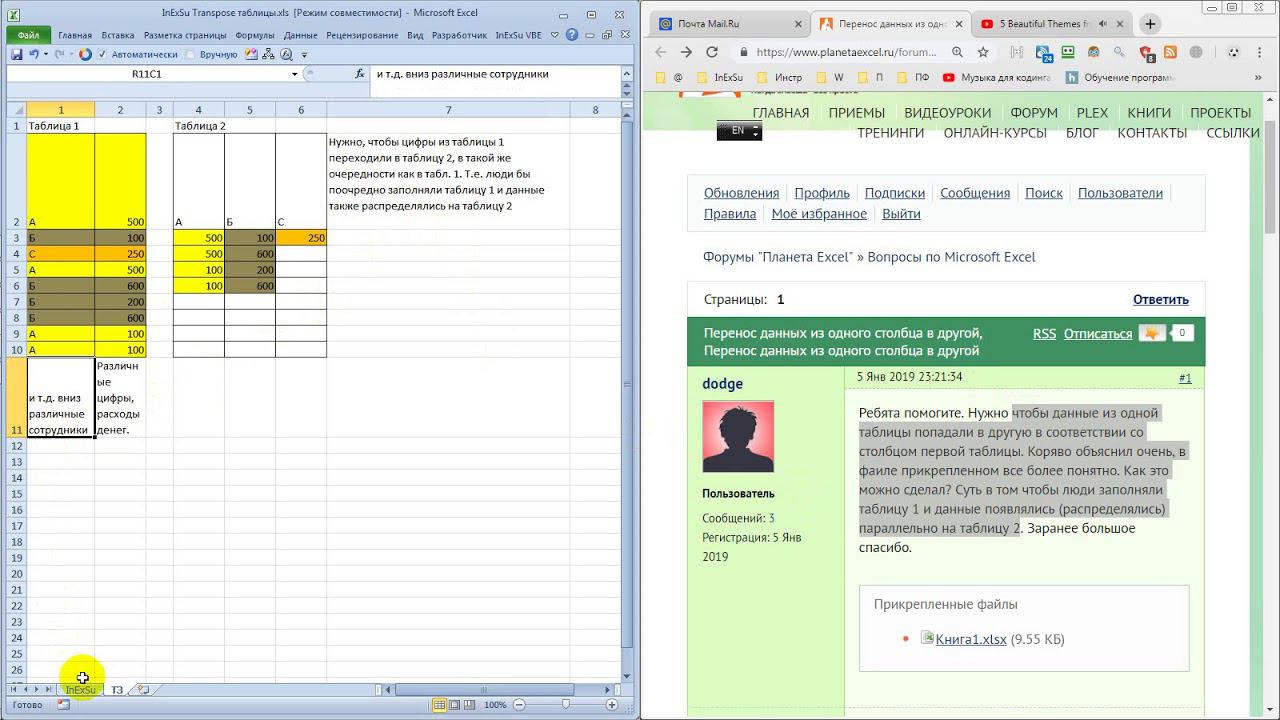
Task: Open the Customize Quick Access Toolbar dropdown
Action: click(x=304, y=55)
